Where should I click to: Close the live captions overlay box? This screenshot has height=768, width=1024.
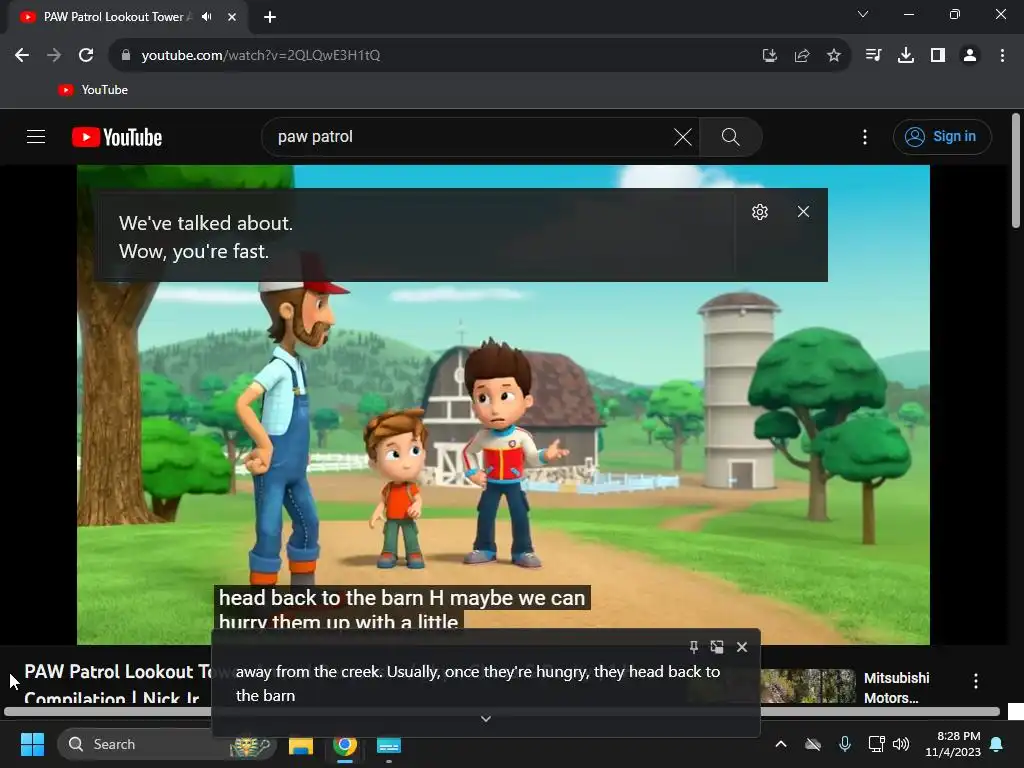pos(803,212)
